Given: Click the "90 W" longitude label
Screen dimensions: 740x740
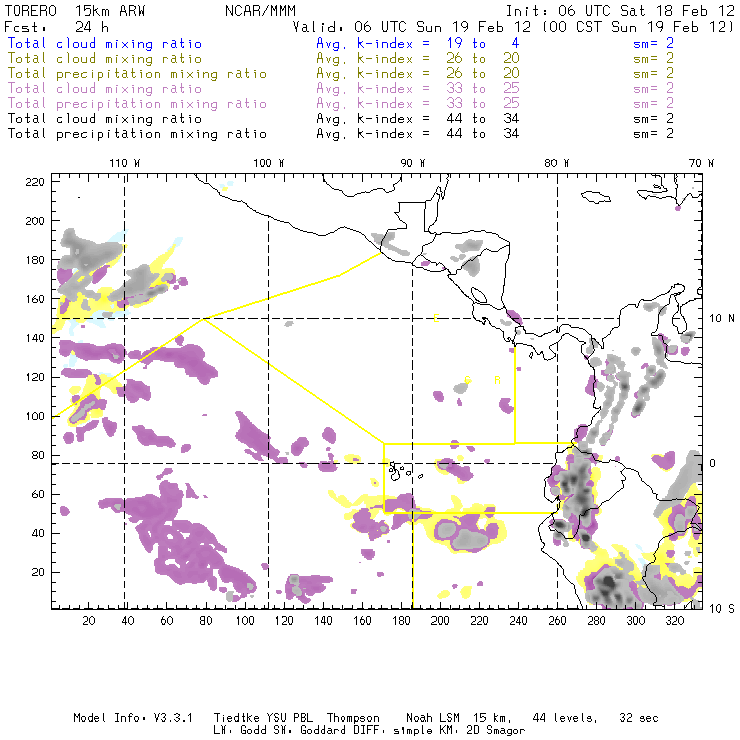Looking at the screenshot, I should (x=413, y=163).
